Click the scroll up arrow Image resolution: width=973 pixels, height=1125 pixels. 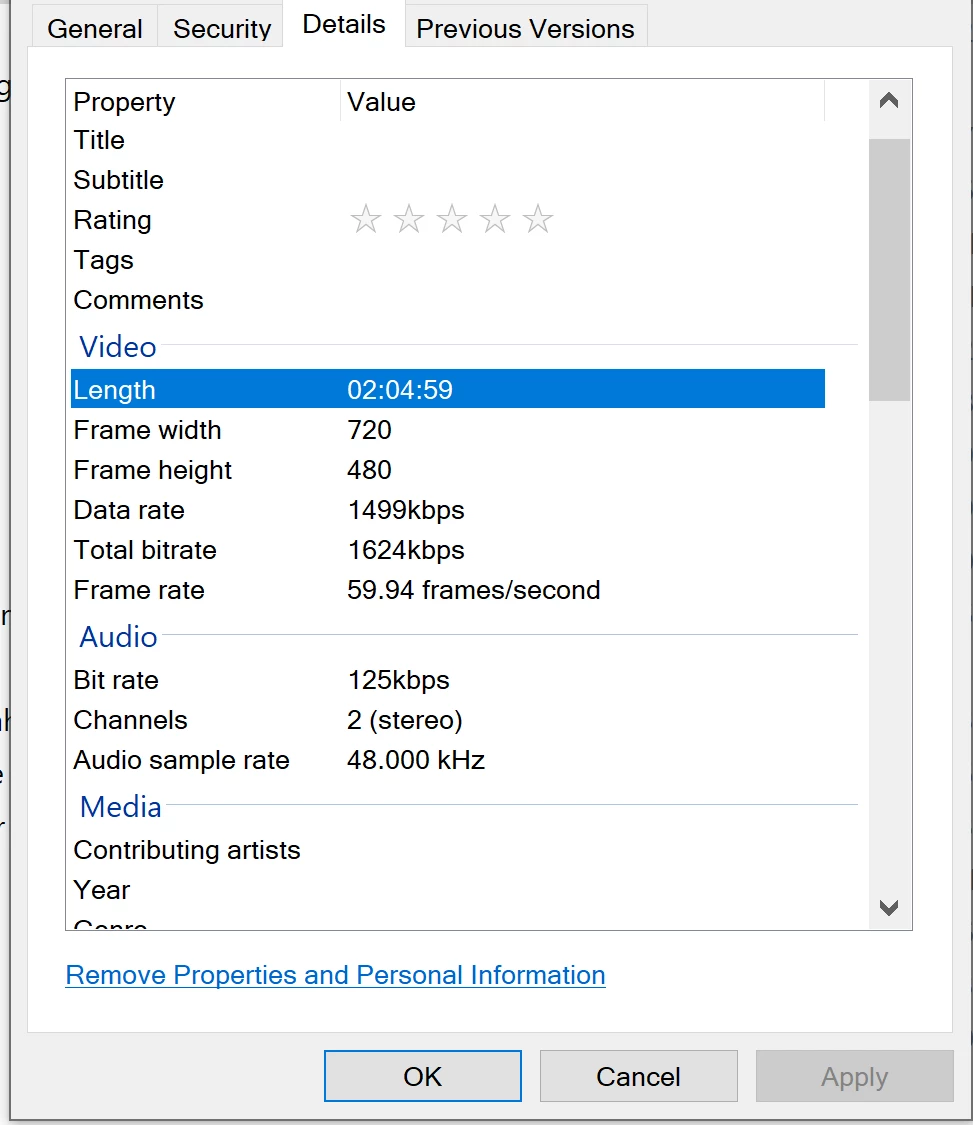pos(889,100)
